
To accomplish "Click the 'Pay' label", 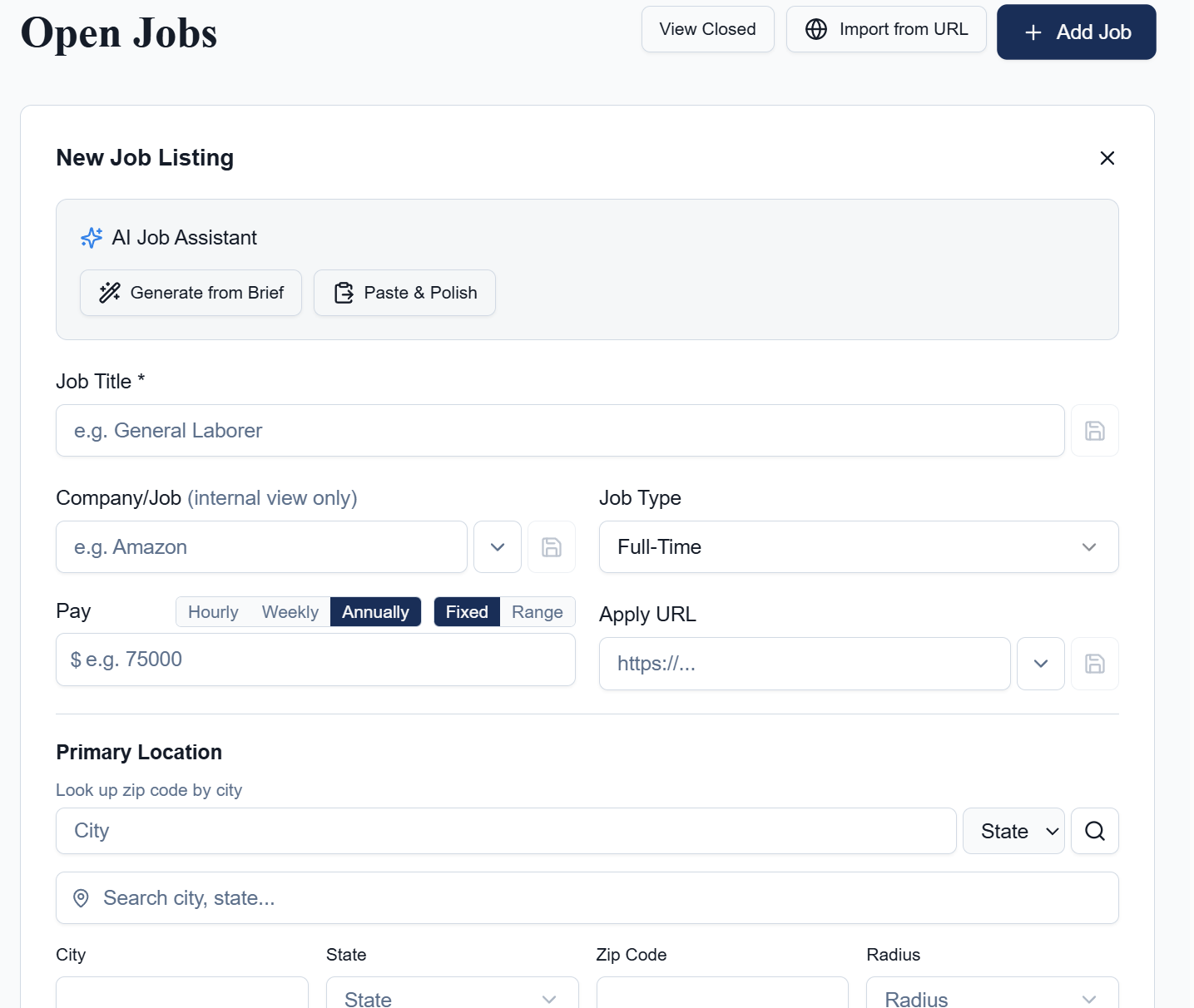I will 73,611.
